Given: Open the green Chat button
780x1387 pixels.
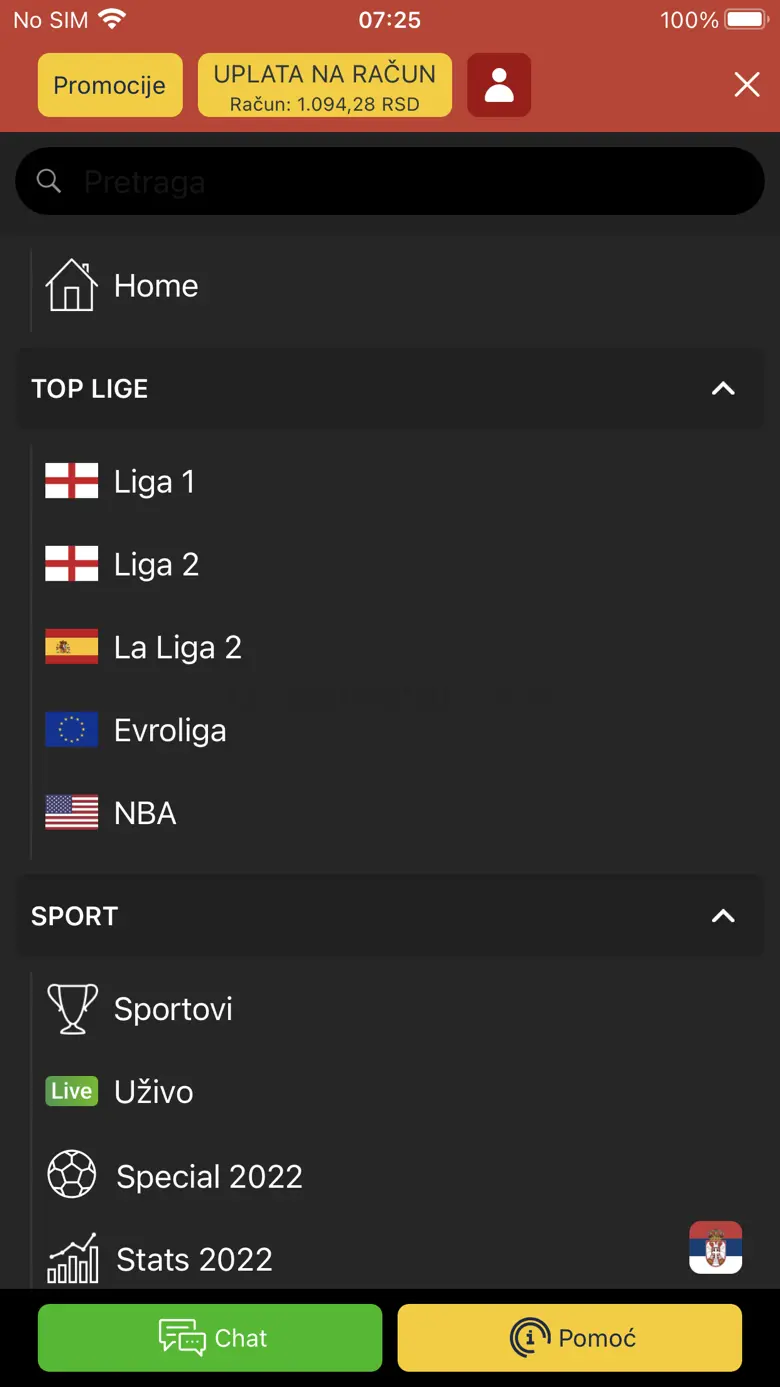Looking at the screenshot, I should [x=210, y=1337].
